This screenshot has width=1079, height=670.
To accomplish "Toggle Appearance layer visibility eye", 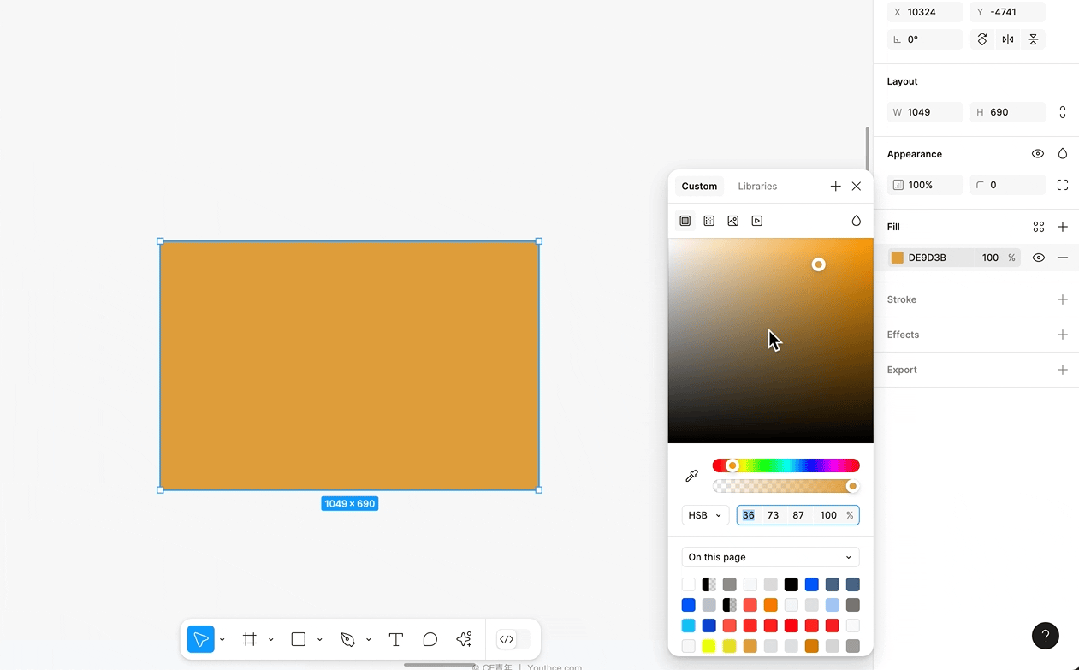I will (1038, 154).
